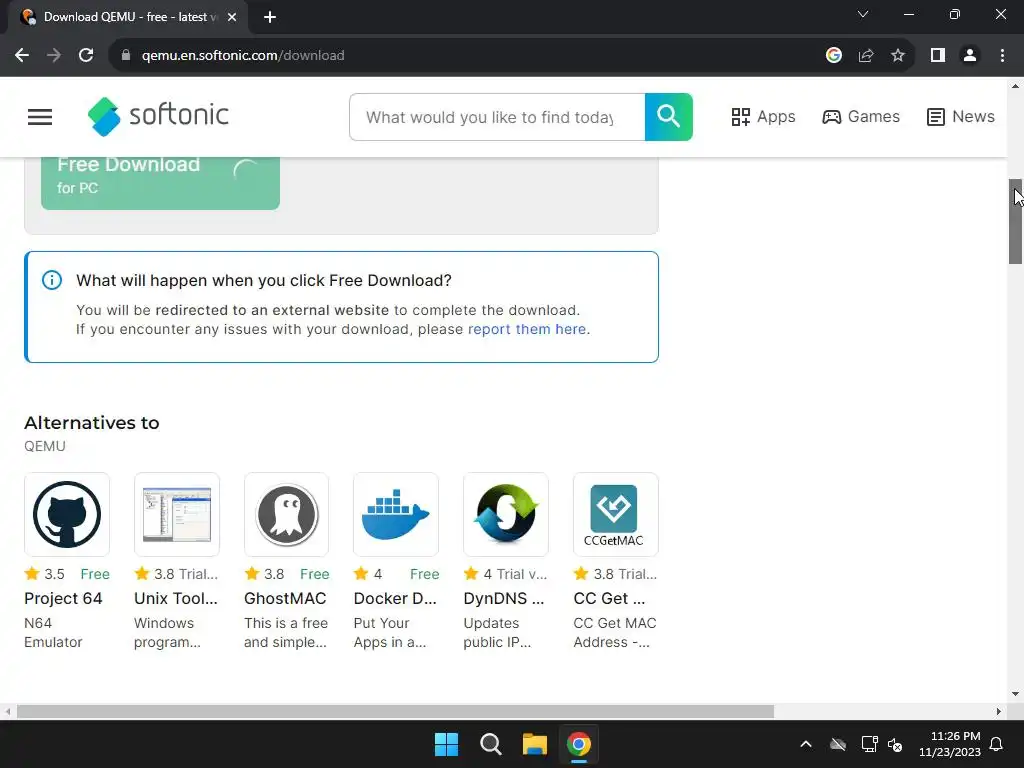Open the DynDNS updater icon
Viewport: 1024px width, 768px height.
coord(506,514)
